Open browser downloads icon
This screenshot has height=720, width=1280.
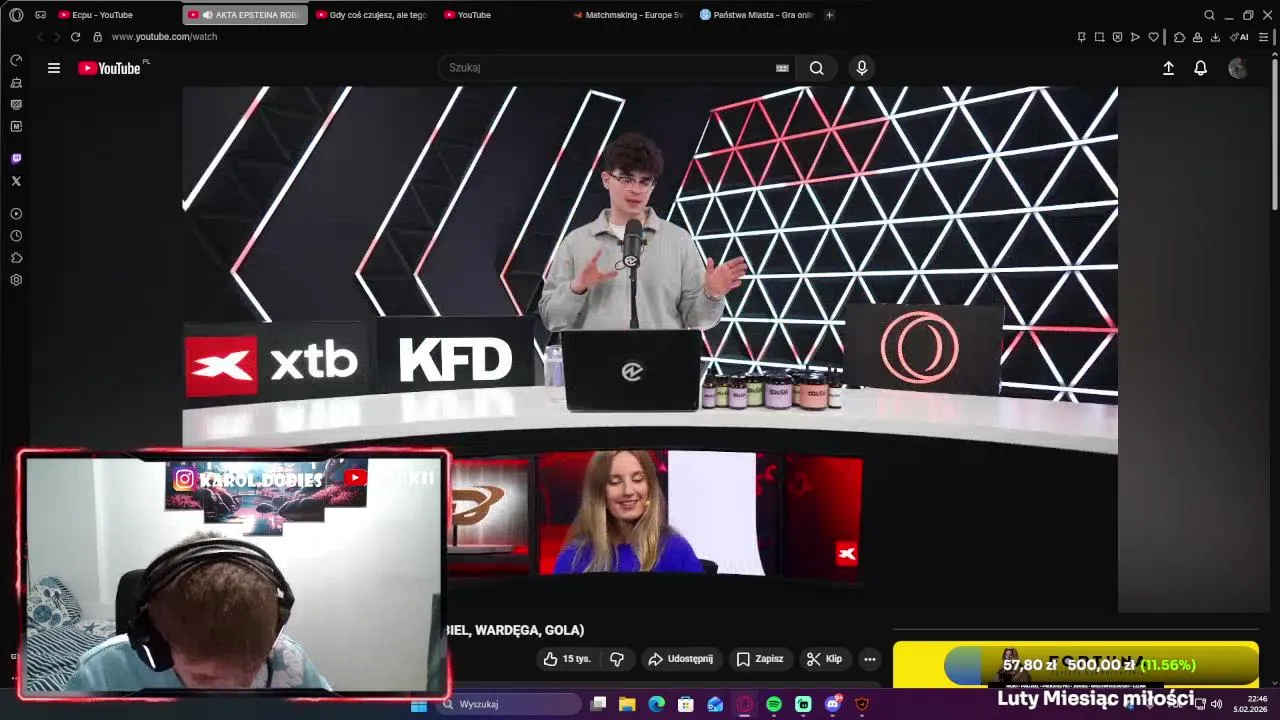(1215, 37)
